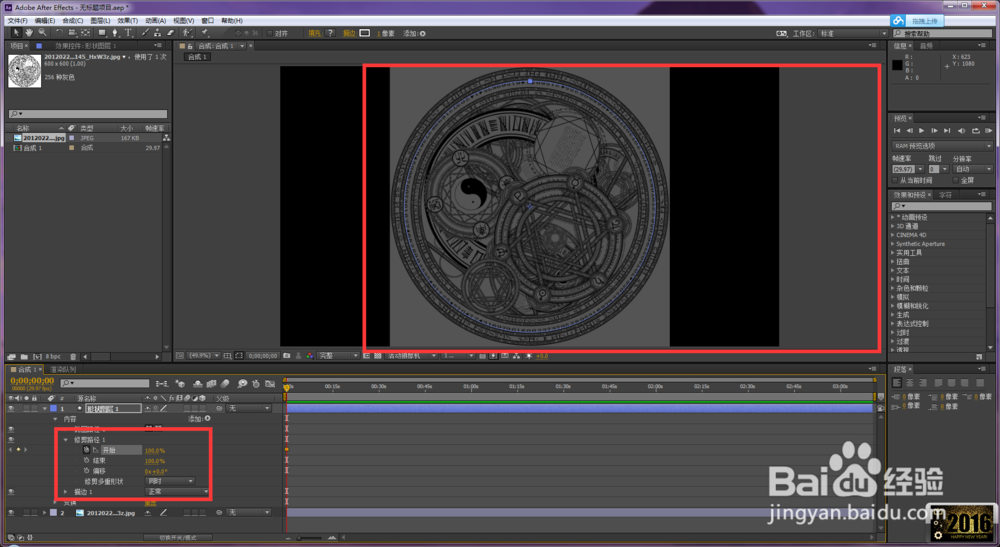Toggle stopwatch for 结束 property
This screenshot has height=547, width=1000.
[87, 460]
